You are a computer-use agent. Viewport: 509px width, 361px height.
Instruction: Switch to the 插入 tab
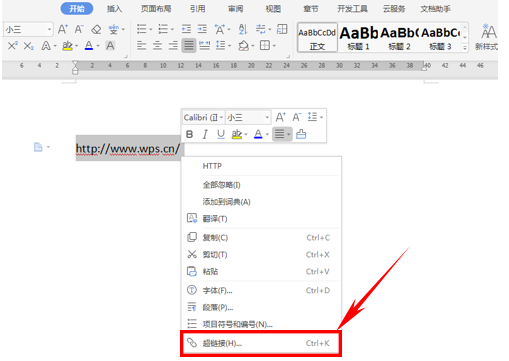click(x=114, y=9)
